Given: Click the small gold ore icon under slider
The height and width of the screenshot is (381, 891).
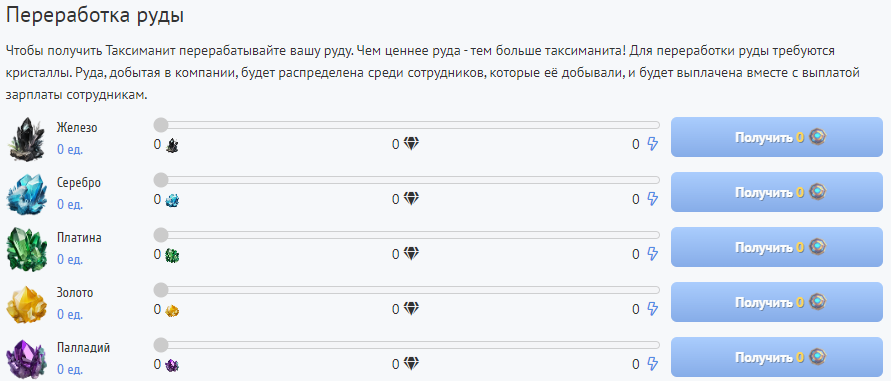Looking at the screenshot, I should (x=172, y=310).
